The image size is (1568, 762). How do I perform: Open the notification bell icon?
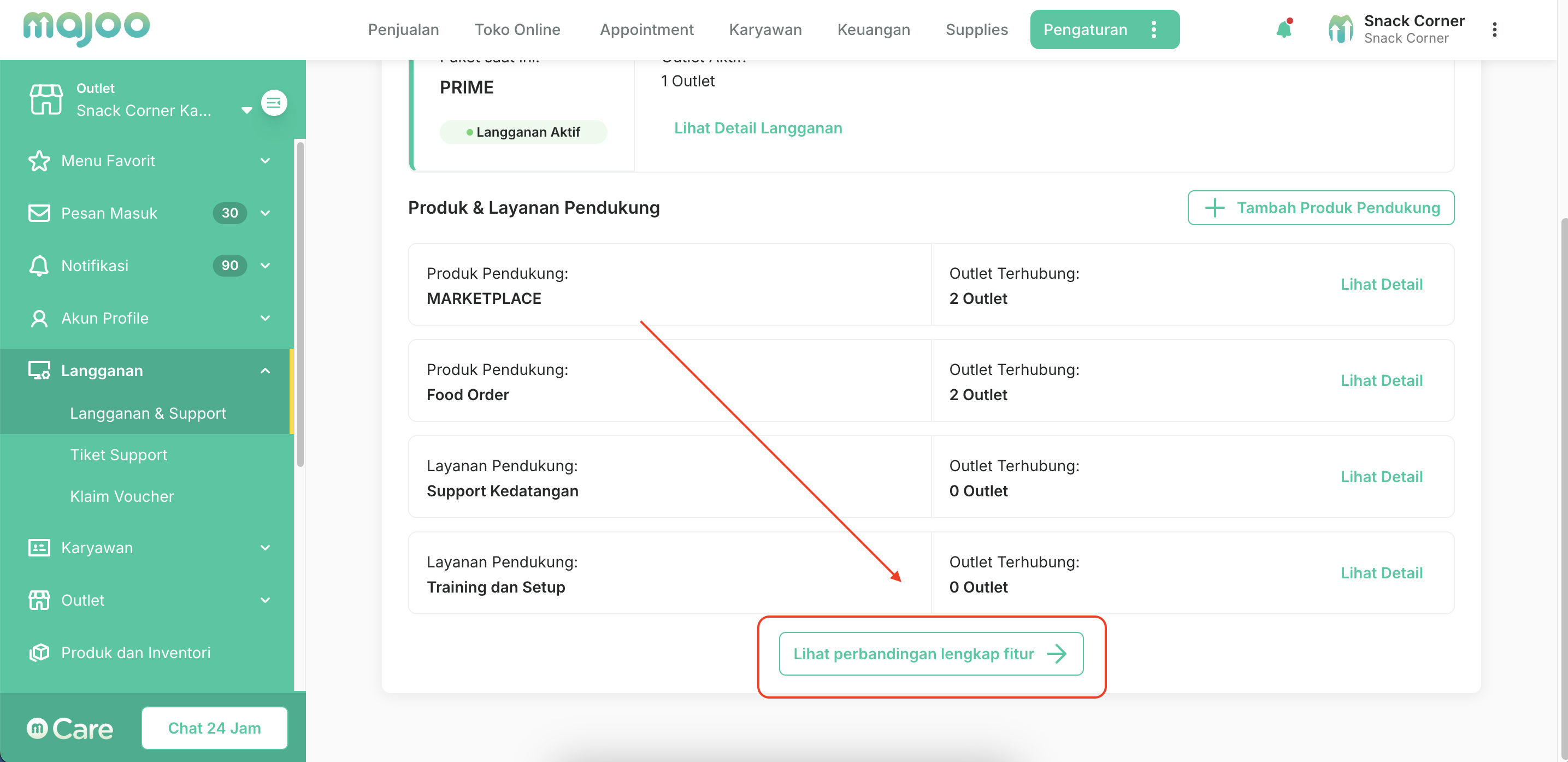(x=1284, y=28)
